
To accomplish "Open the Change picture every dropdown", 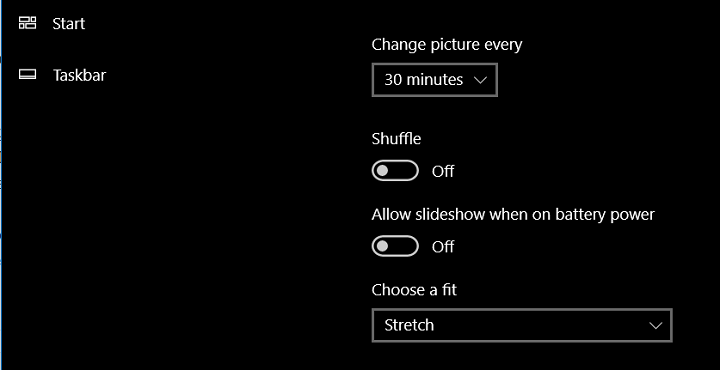I will pyautogui.click(x=434, y=80).
